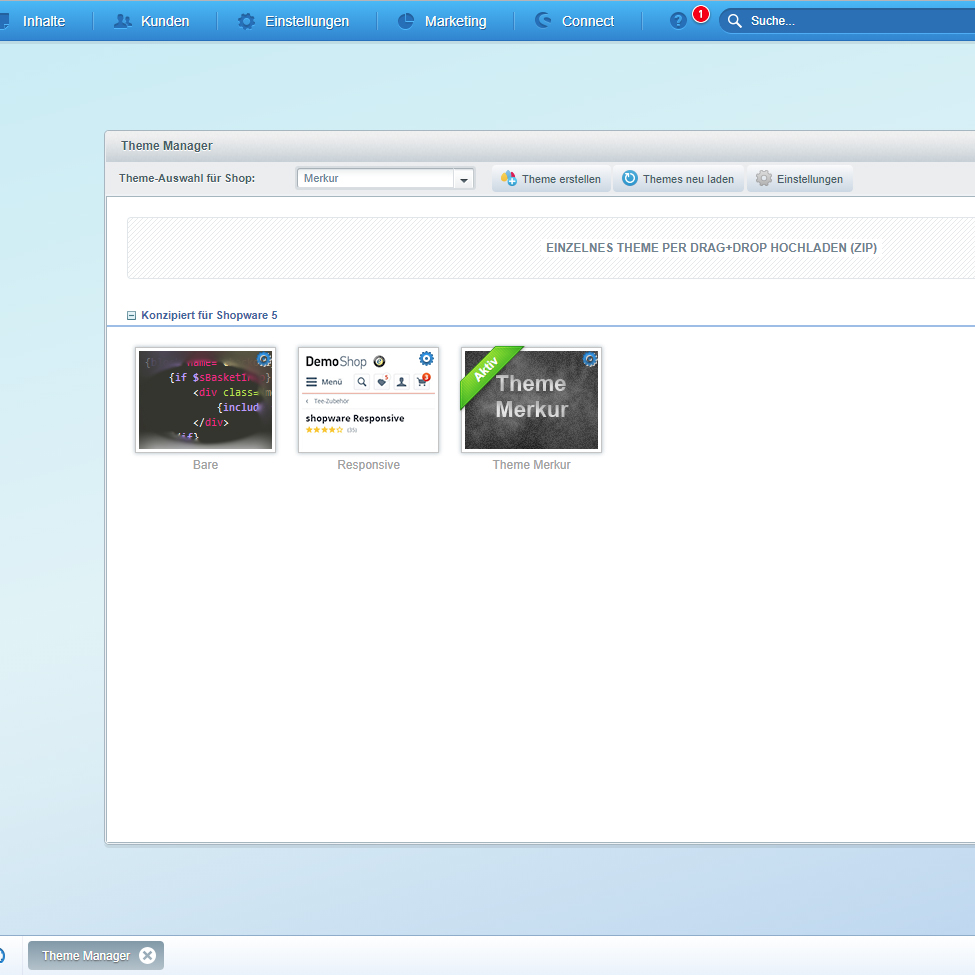Click the Theme erstellen button
This screenshot has height=975, width=975.
coord(551,179)
